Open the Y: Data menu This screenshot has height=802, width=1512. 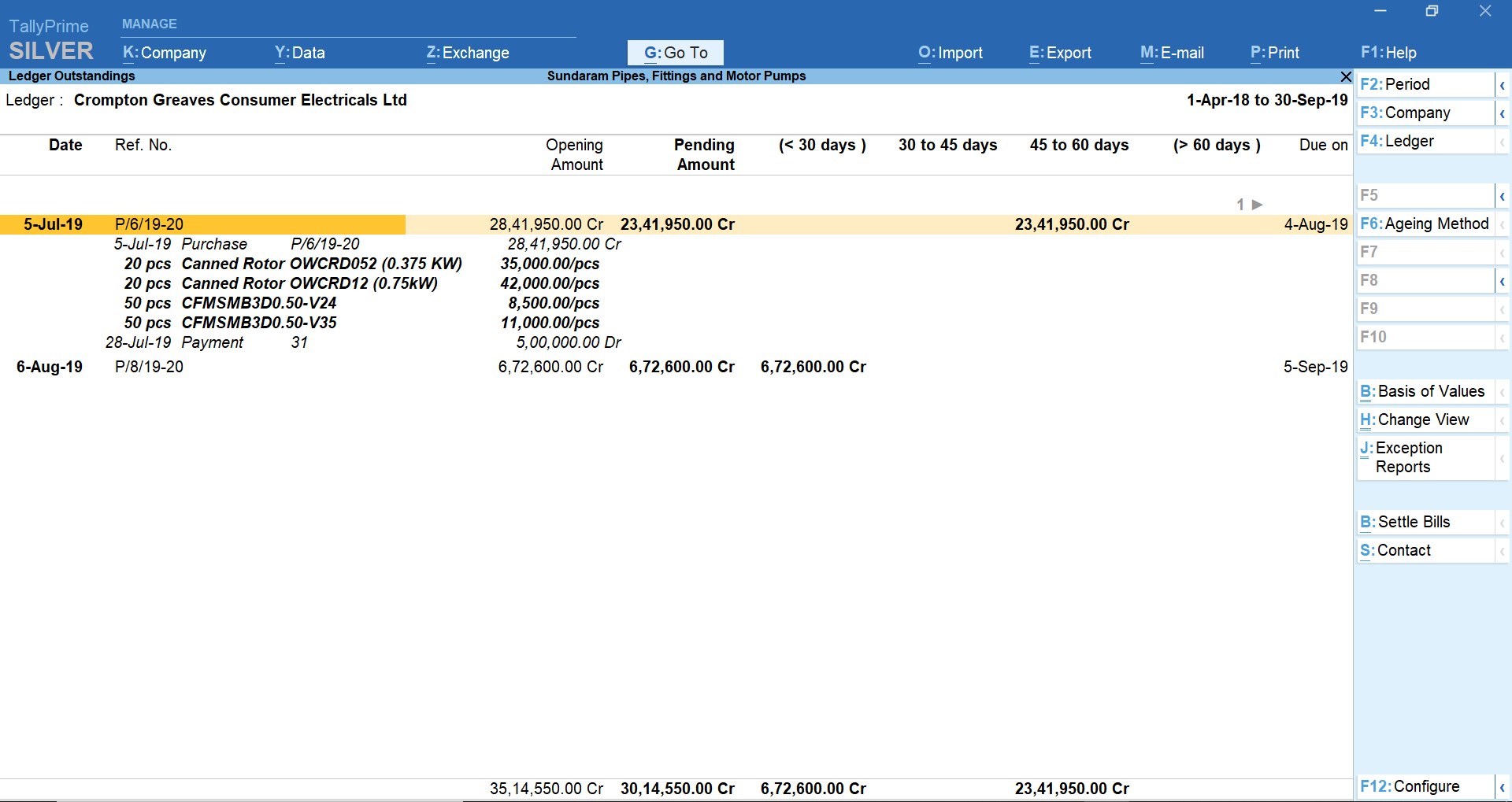pos(300,53)
